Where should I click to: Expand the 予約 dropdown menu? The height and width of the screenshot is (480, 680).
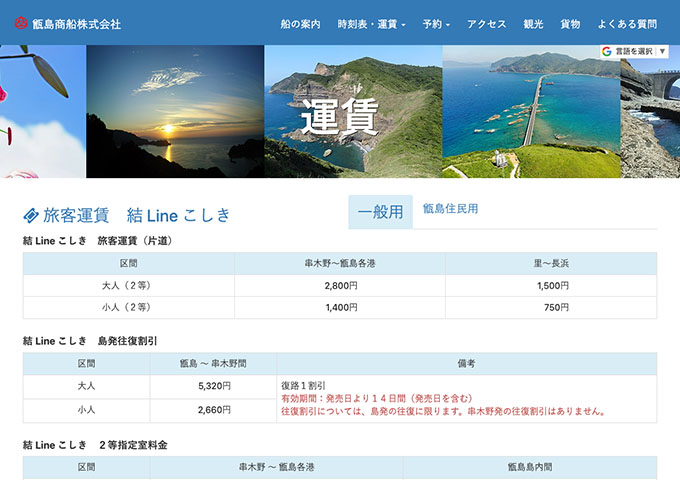coord(436,23)
